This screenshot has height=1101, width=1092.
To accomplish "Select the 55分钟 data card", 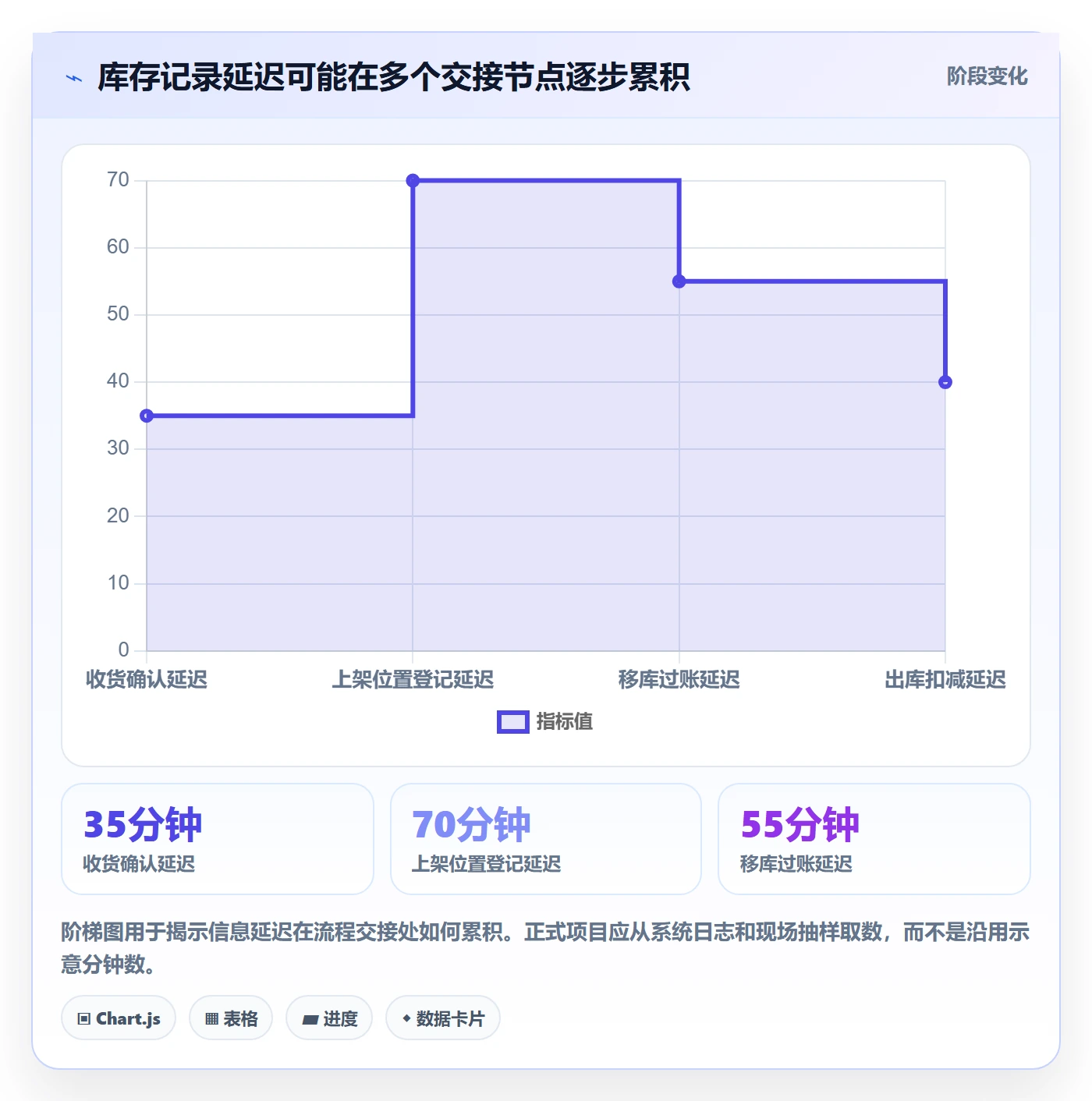I will [x=874, y=839].
